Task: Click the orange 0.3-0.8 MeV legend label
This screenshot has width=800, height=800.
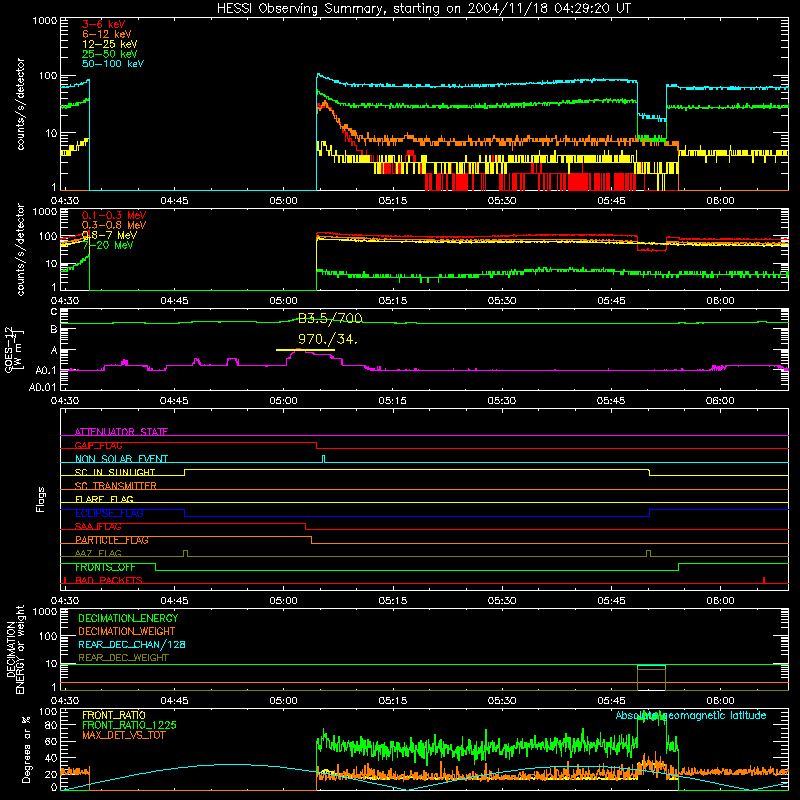Action: (114, 225)
